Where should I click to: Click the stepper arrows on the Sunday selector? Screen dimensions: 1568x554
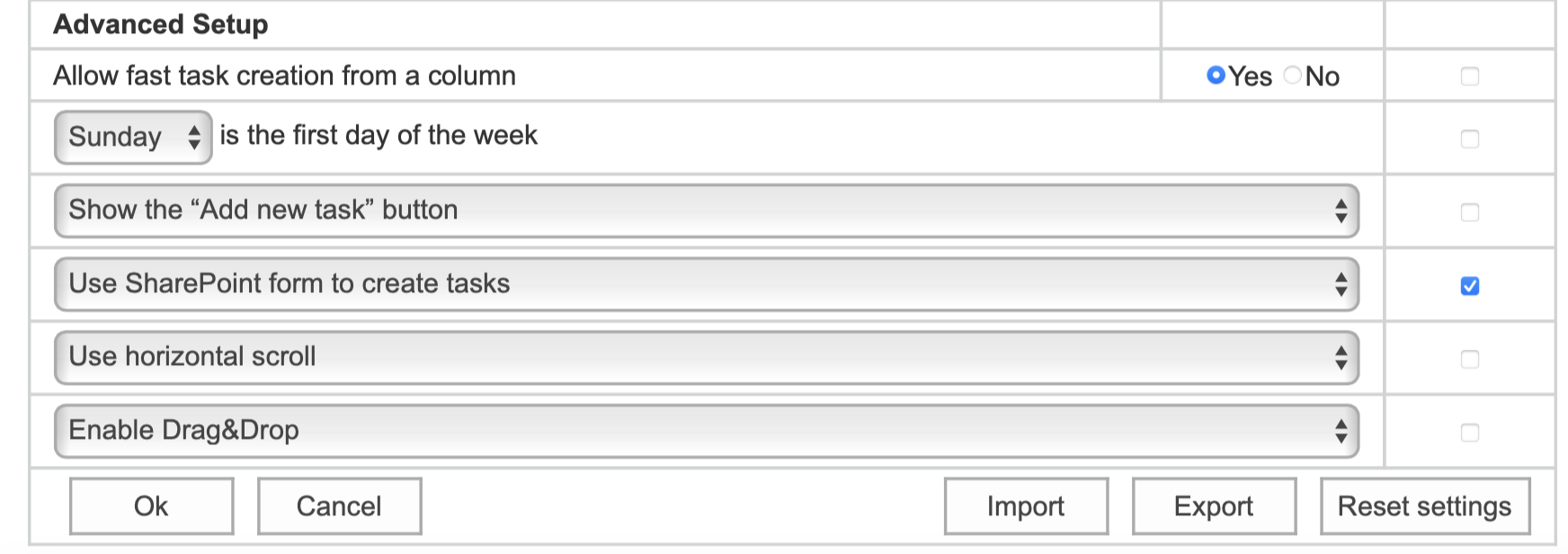(193, 137)
